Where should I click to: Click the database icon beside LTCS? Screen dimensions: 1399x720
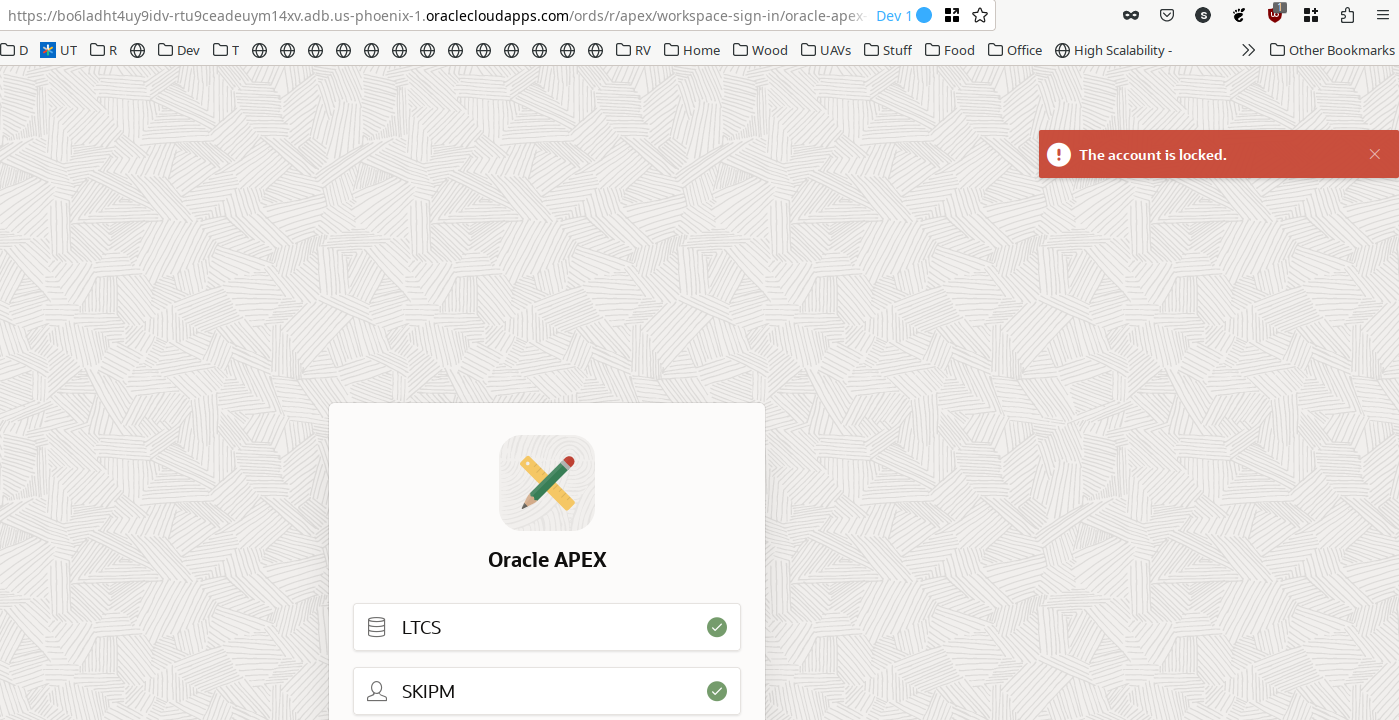click(377, 627)
